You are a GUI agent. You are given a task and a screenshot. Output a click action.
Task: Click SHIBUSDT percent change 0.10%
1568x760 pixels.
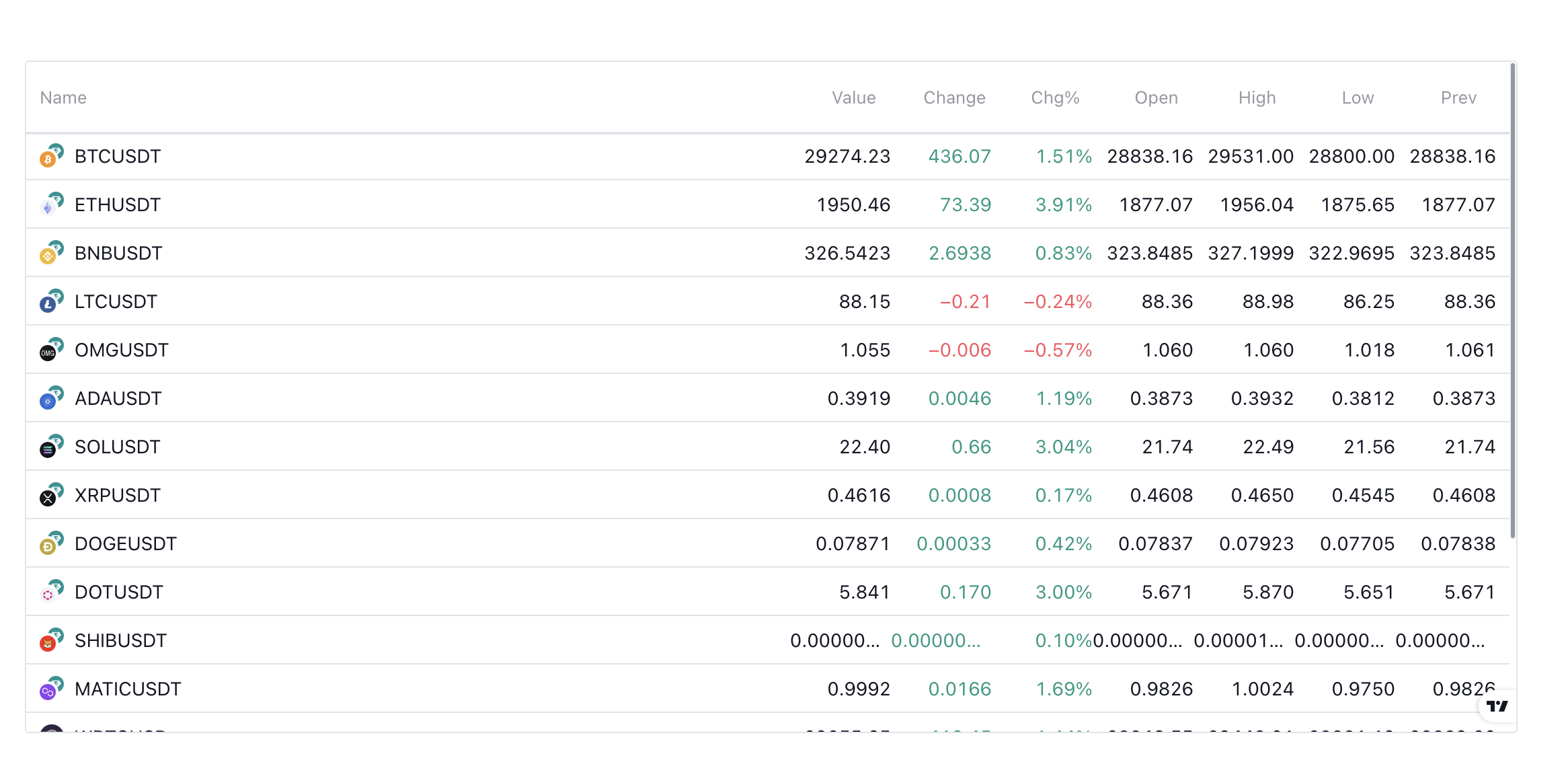(x=1064, y=640)
